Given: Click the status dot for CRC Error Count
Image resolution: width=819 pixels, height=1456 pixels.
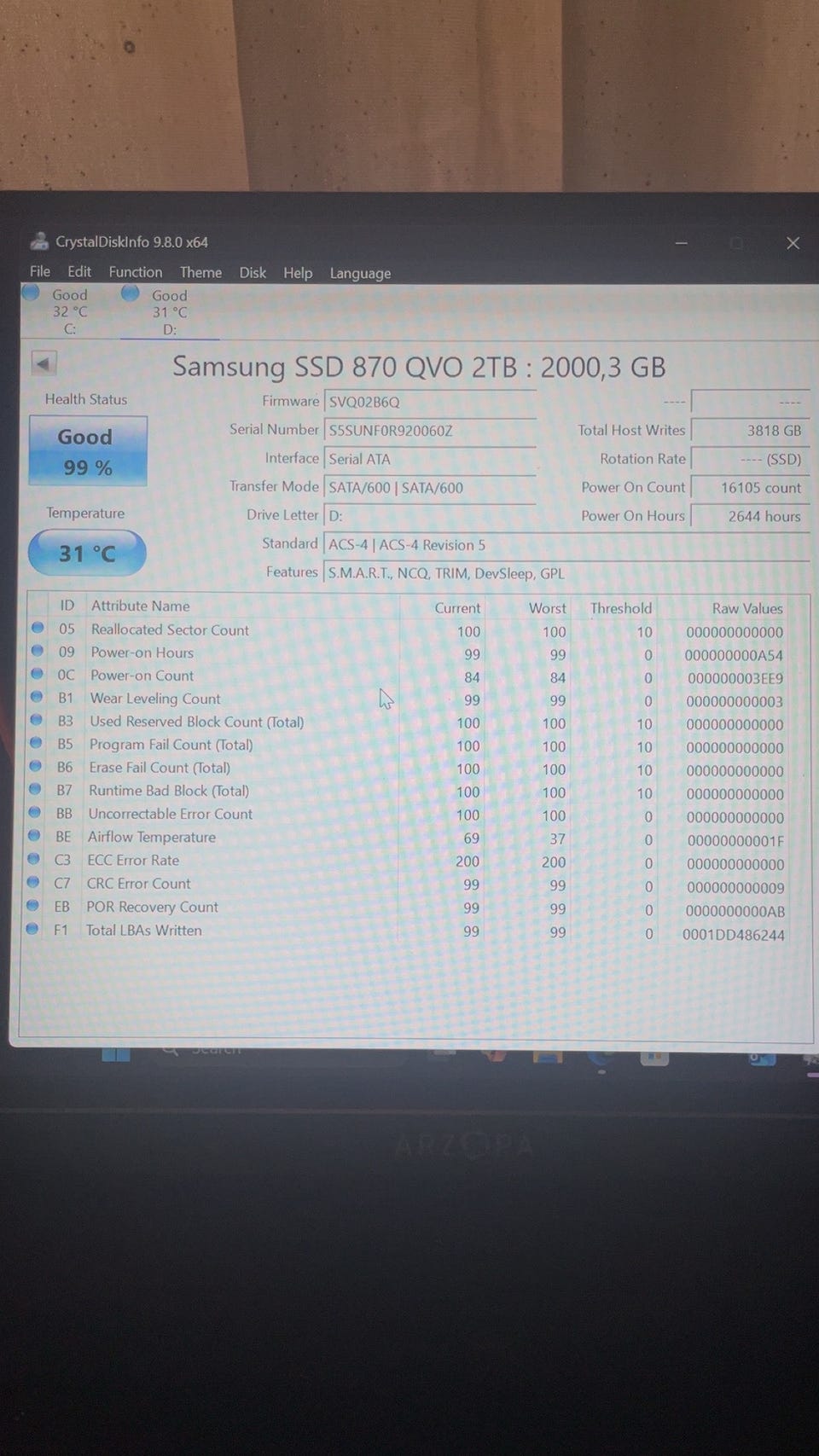Looking at the screenshot, I should [33, 882].
